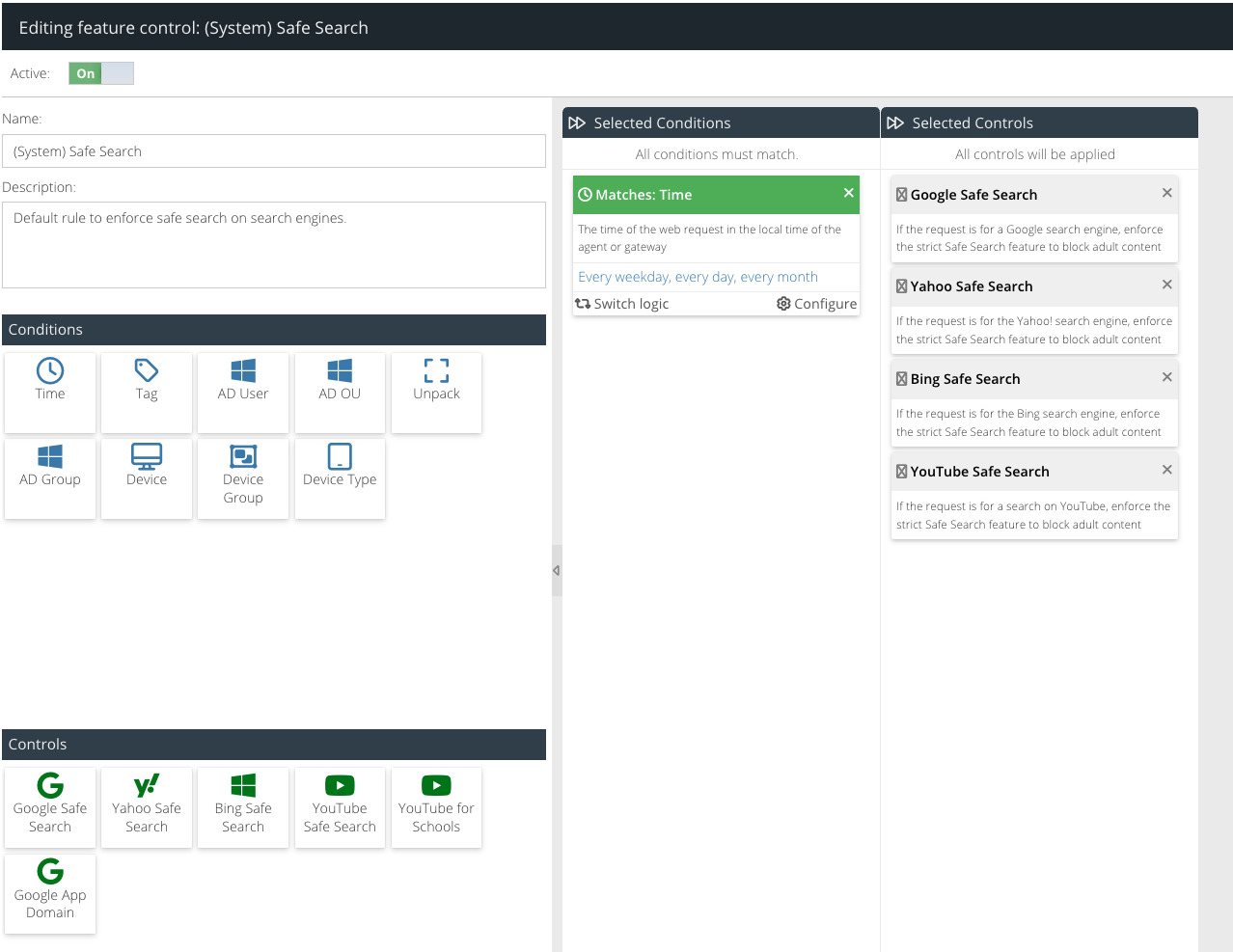Add the Yahoo Safe Search control tile
This screenshot has width=1233, height=952.
coord(147,807)
